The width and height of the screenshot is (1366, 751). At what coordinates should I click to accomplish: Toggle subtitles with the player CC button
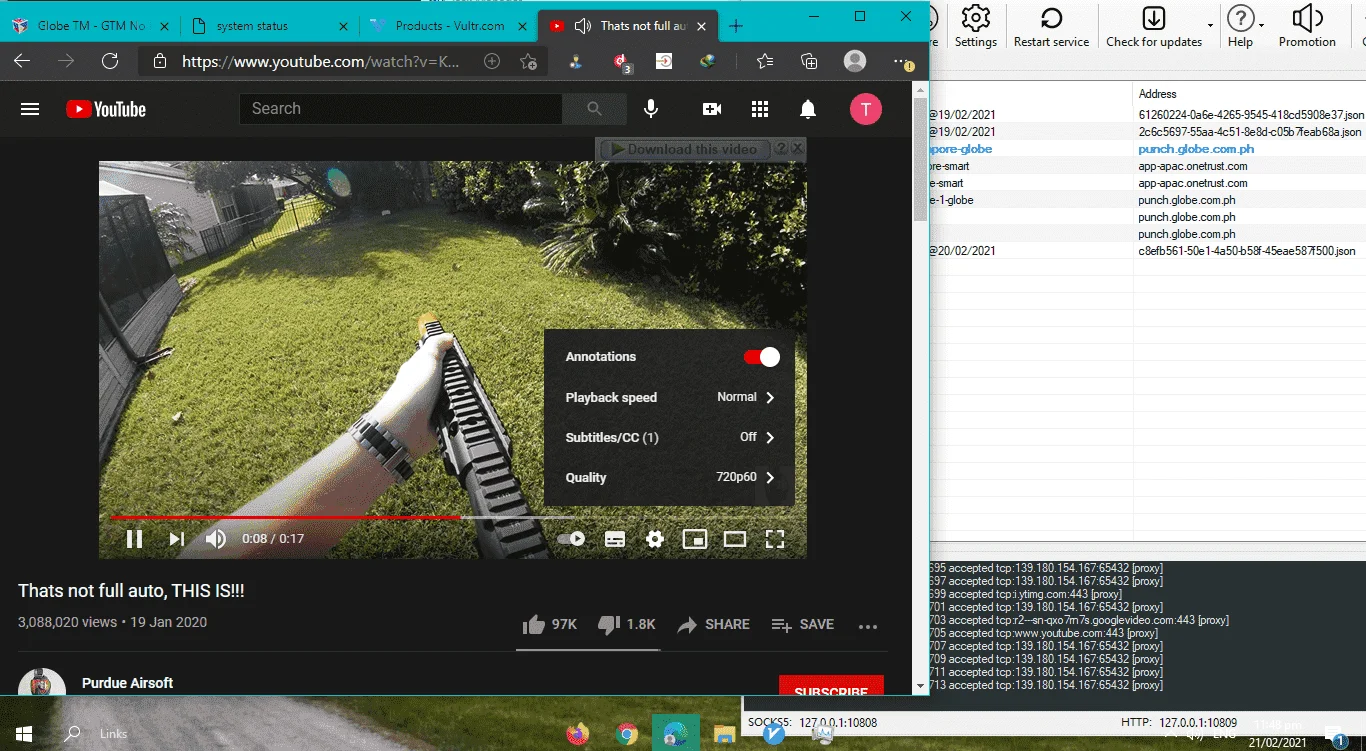pyautogui.click(x=615, y=539)
